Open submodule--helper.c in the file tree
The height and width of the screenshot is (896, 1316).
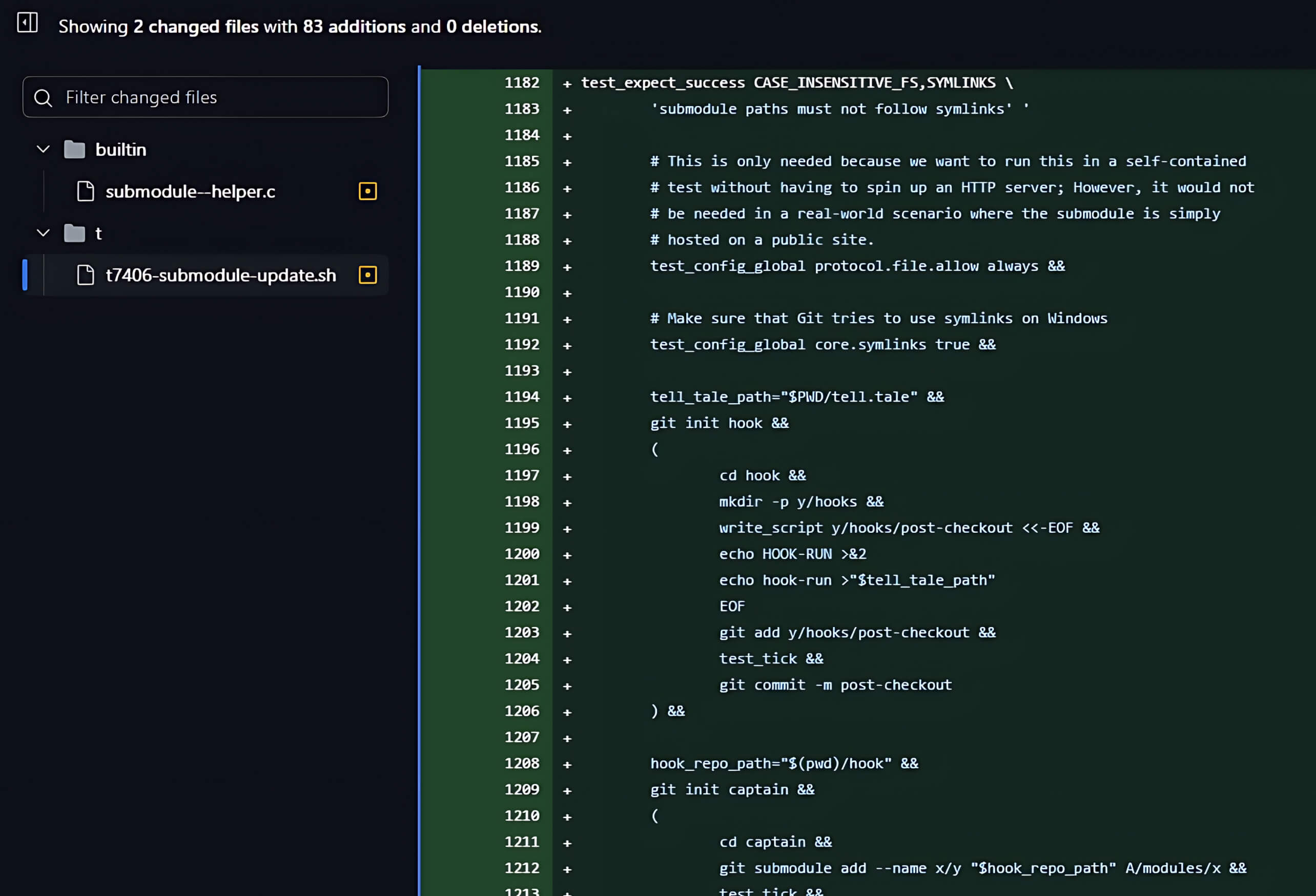pyautogui.click(x=190, y=192)
